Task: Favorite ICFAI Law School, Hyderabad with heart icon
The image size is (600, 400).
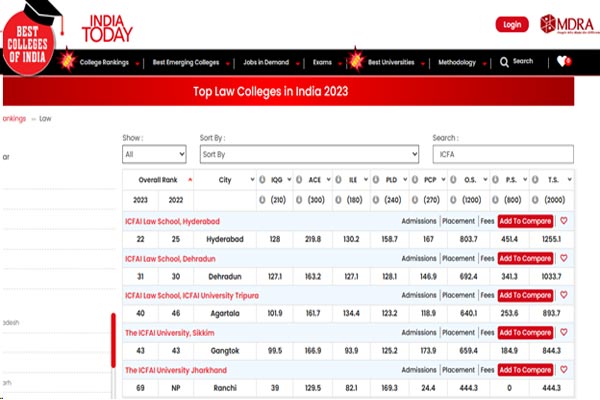Action: point(564,221)
